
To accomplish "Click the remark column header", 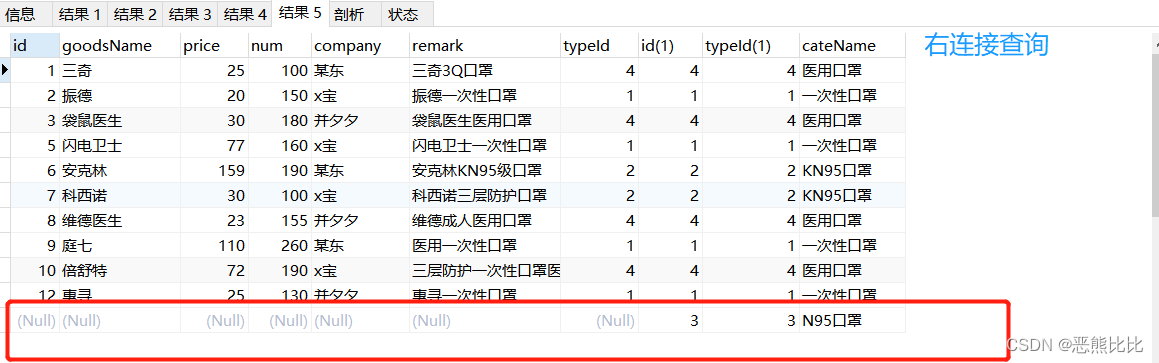I will pyautogui.click(x=485, y=46).
